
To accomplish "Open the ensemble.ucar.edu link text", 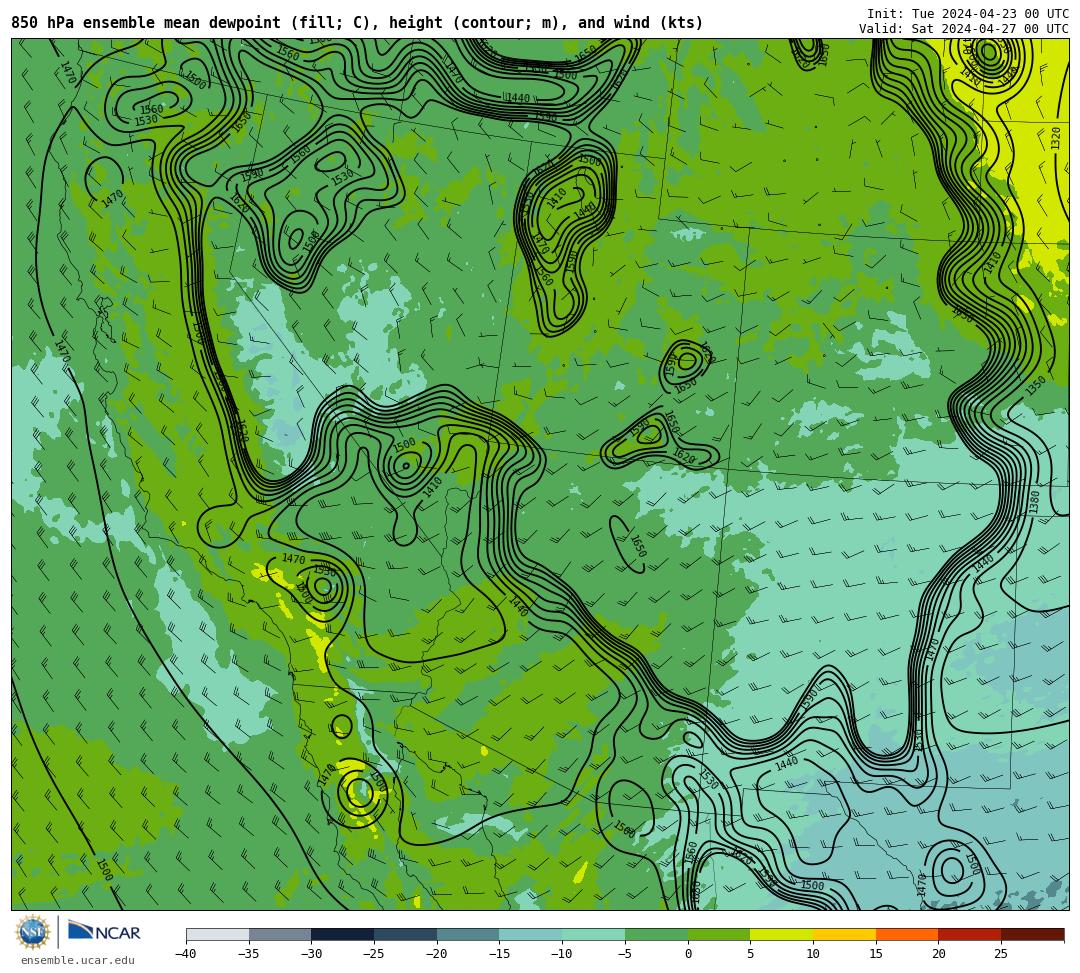I will (x=77, y=960).
